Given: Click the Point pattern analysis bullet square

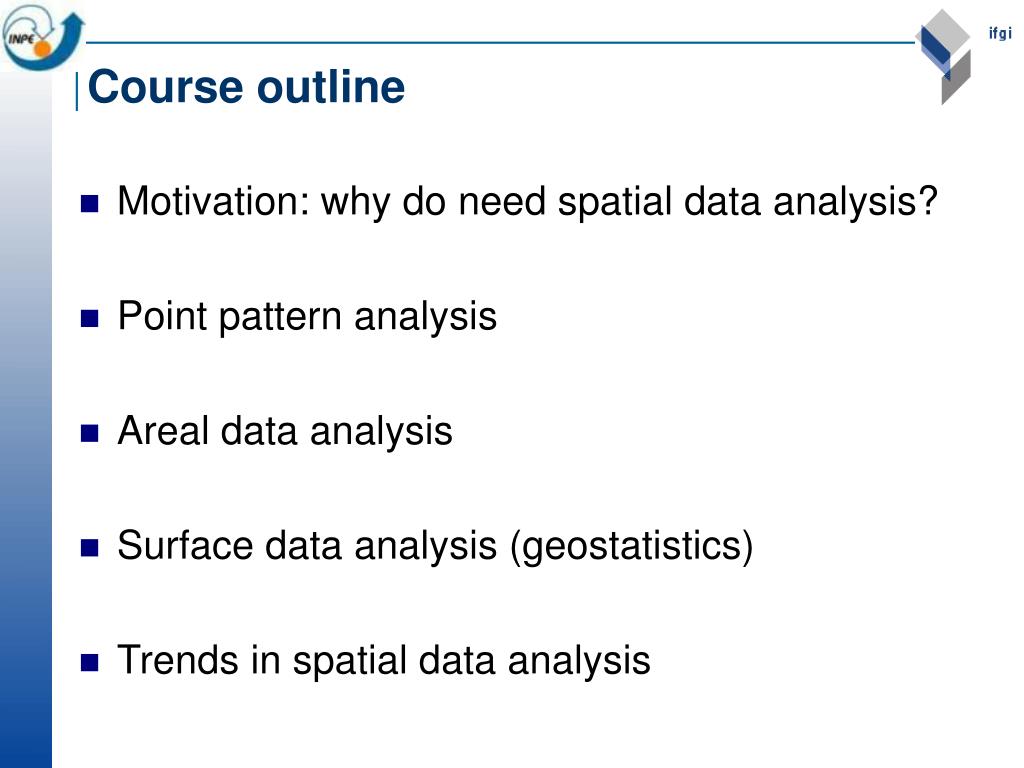Looking at the screenshot, I should (x=89, y=319).
